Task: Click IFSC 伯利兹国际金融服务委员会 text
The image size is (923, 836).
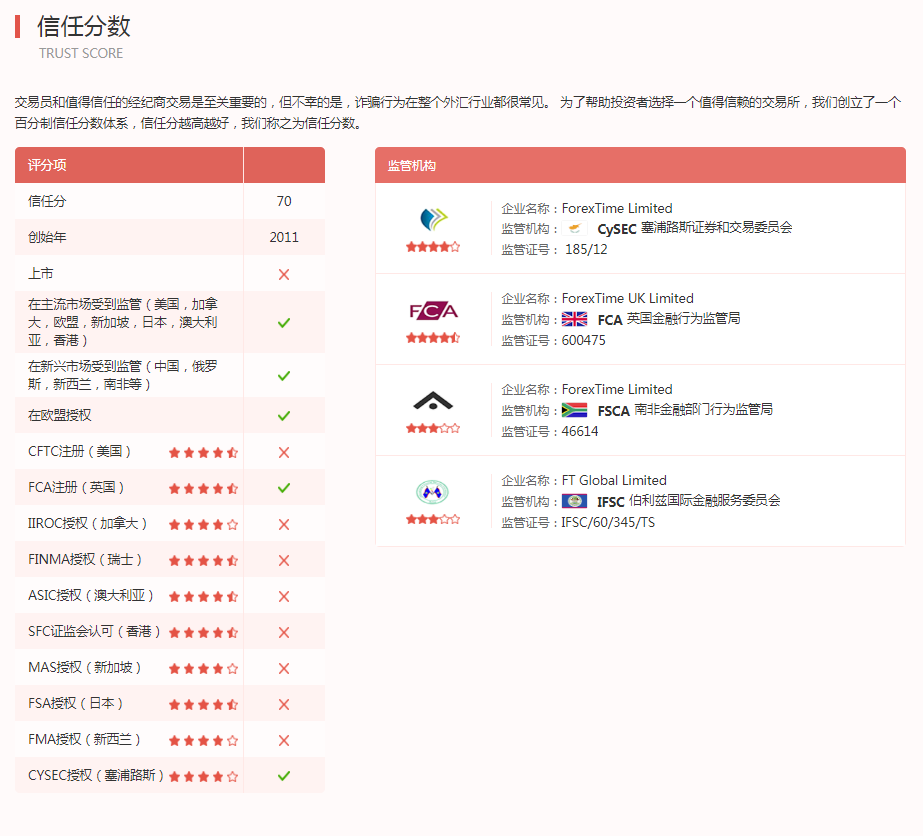Action: [x=689, y=501]
